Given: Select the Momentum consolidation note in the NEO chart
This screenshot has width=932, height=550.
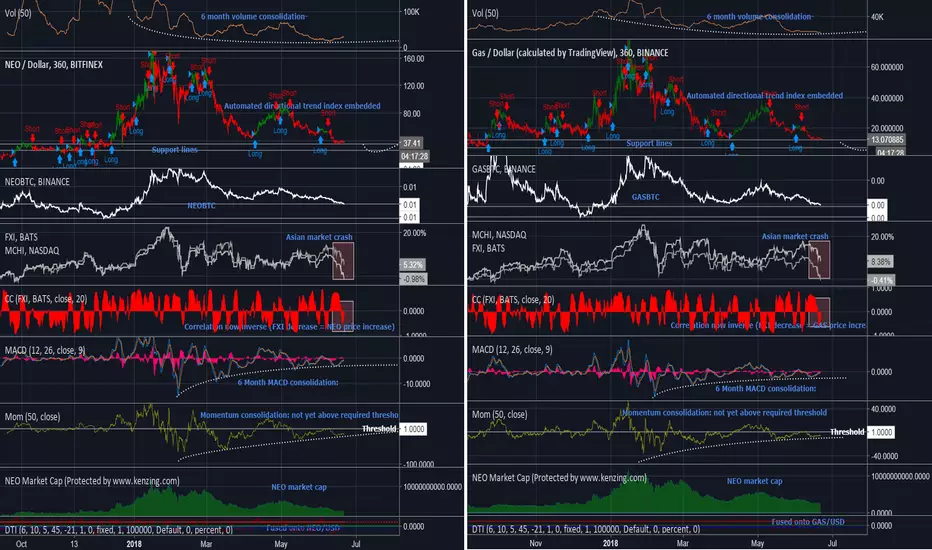Looking at the screenshot, I should coord(299,415).
